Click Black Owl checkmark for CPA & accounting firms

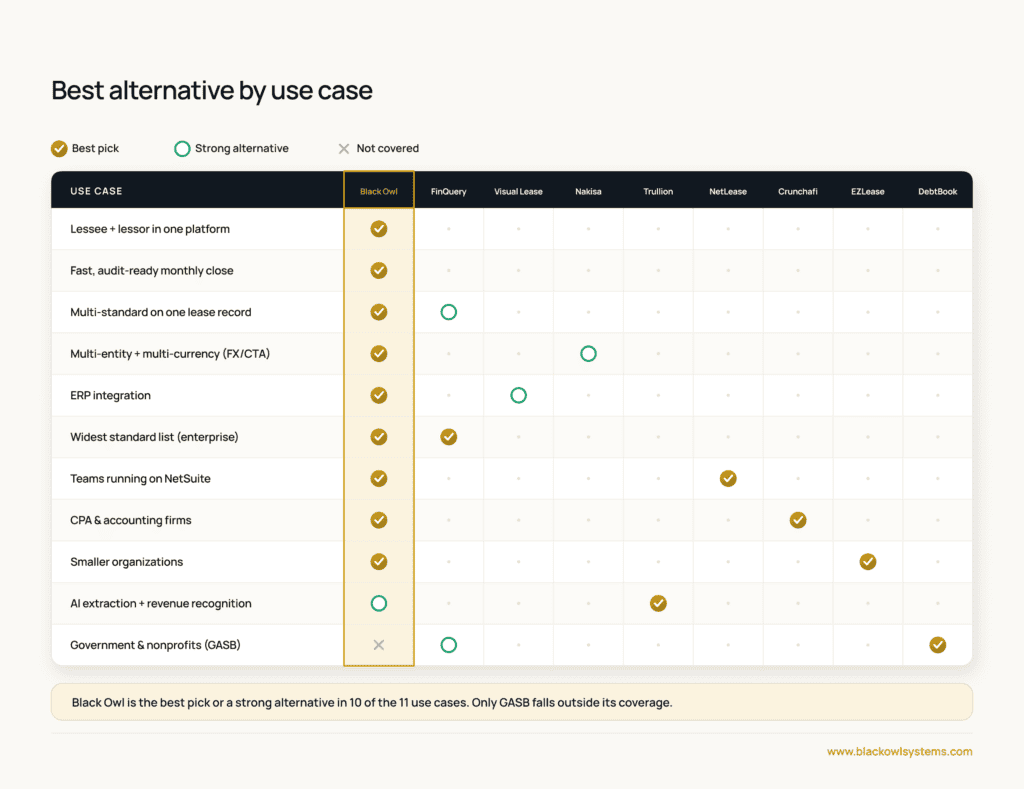tap(379, 520)
